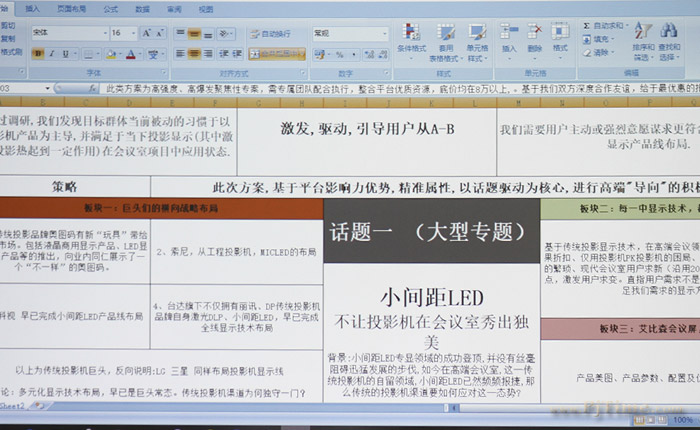700x430 pixels.
Task: Open 条件格式 conditional formatting
Action: (x=411, y=38)
